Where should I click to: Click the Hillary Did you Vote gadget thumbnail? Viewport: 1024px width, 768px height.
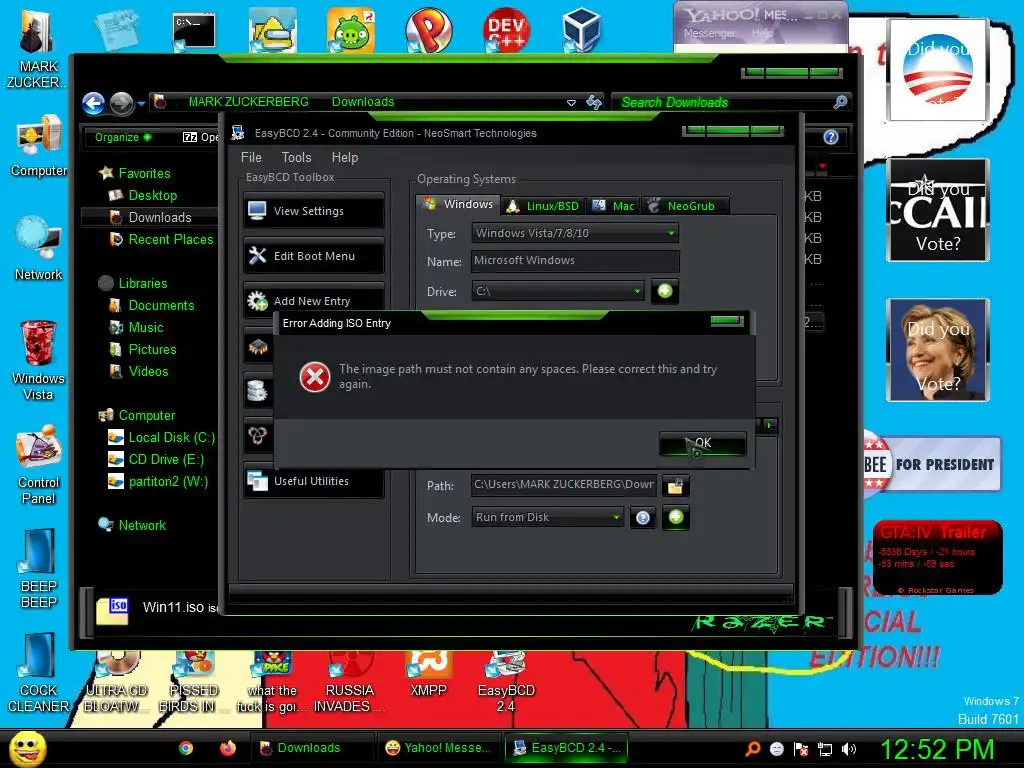point(938,350)
